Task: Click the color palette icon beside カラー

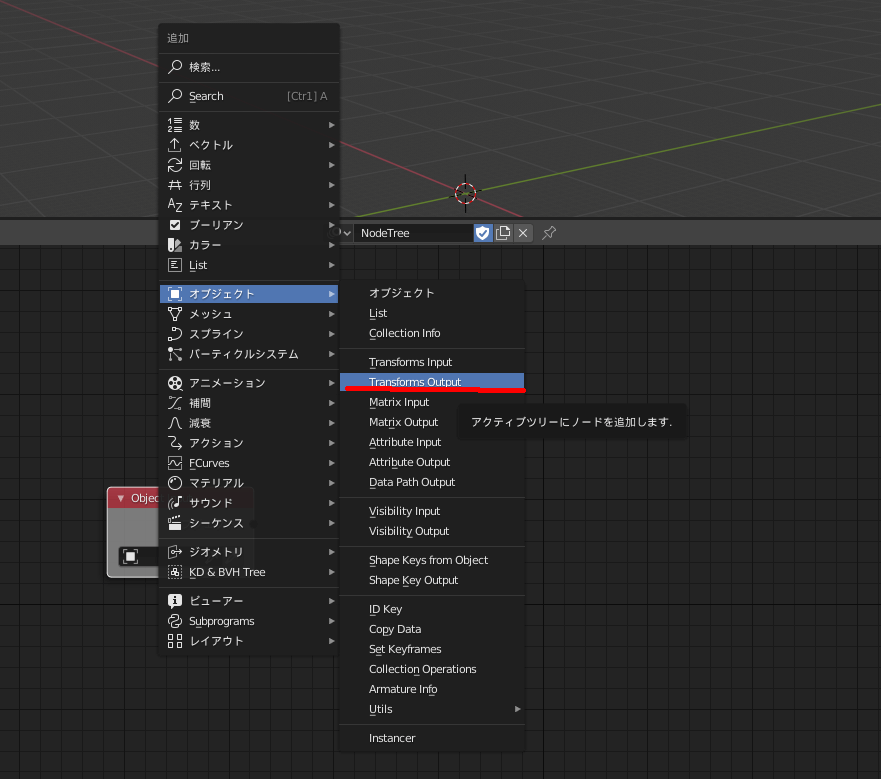Action: pos(175,245)
